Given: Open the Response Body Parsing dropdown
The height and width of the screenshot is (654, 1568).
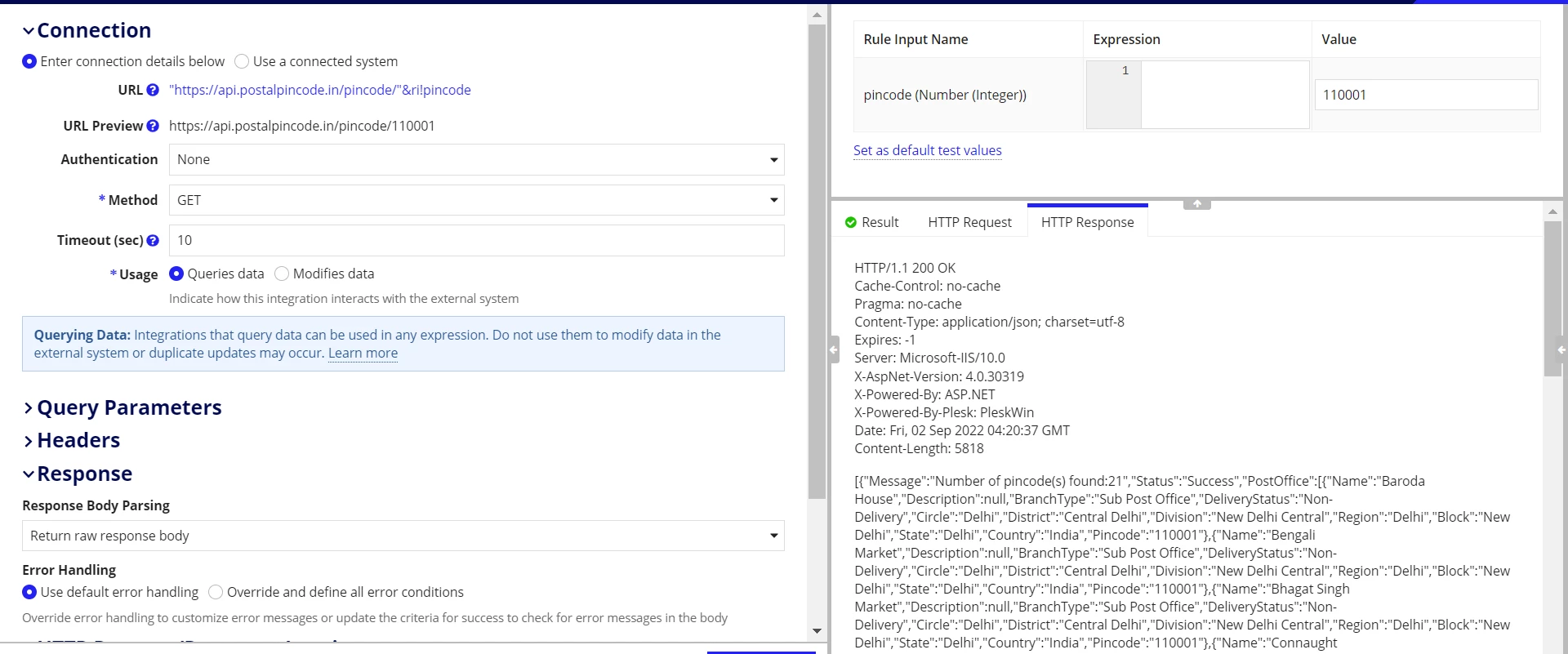Looking at the screenshot, I should point(403,536).
